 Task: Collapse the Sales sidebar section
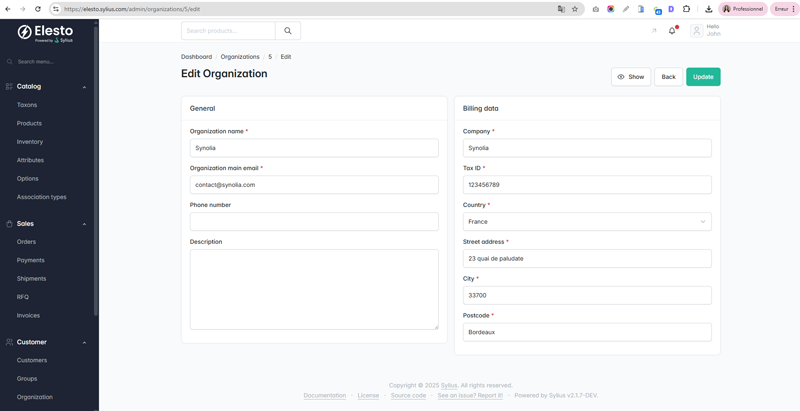point(84,224)
